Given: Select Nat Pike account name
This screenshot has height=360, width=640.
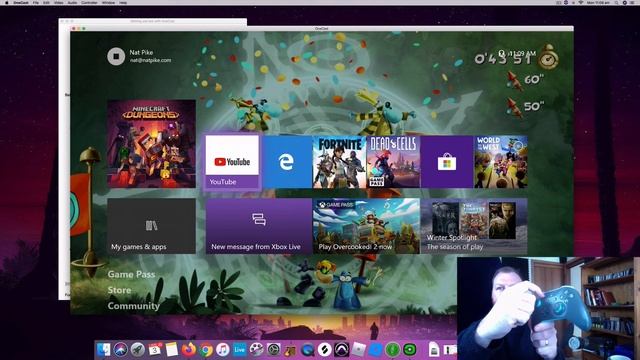Looking at the screenshot, I should (141, 52).
